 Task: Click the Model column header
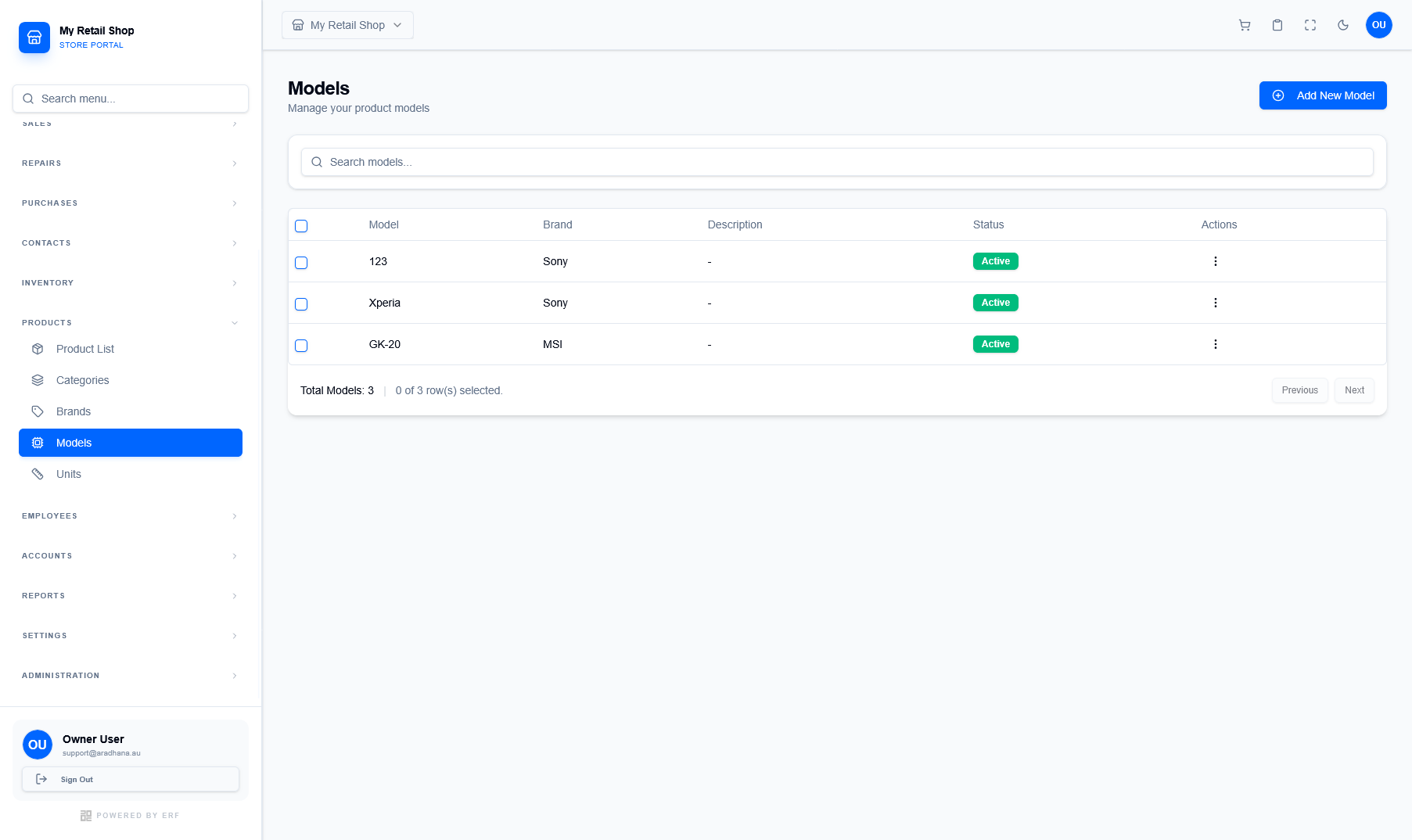(x=383, y=224)
